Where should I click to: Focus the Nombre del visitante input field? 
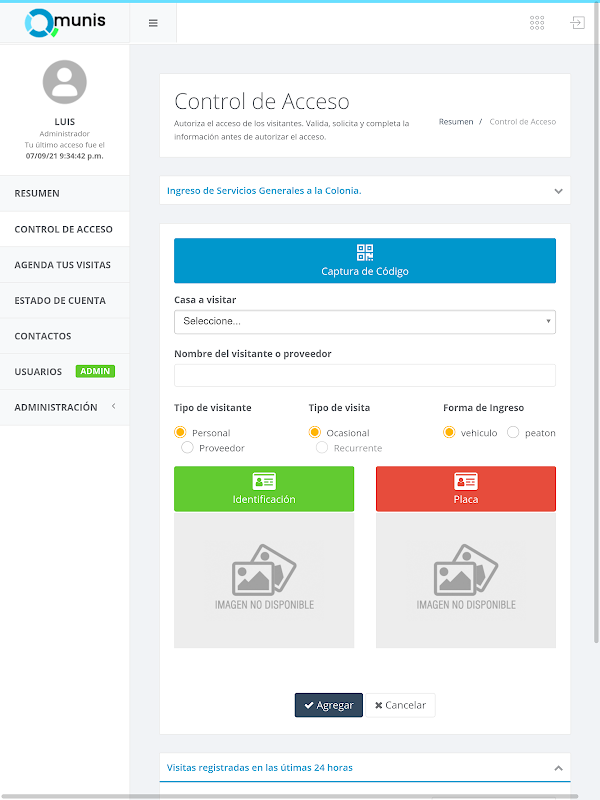(365, 376)
